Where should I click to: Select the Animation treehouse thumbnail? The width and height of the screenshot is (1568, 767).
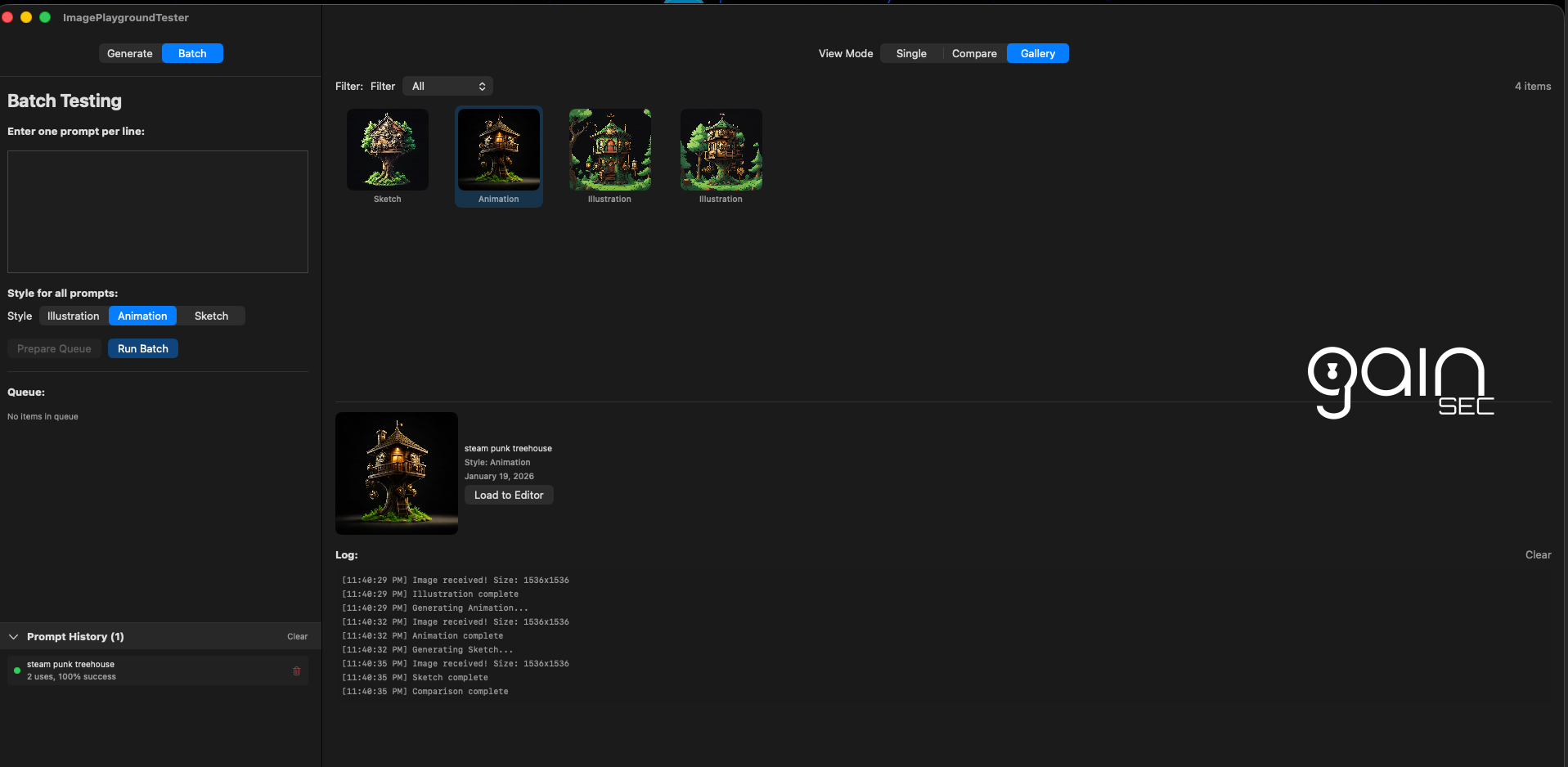(x=499, y=150)
